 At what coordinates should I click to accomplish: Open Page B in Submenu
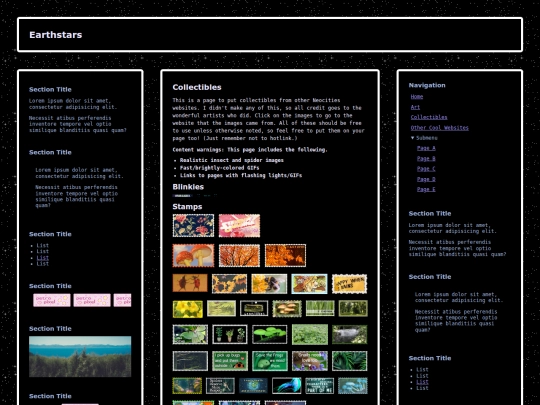pyautogui.click(x=426, y=158)
